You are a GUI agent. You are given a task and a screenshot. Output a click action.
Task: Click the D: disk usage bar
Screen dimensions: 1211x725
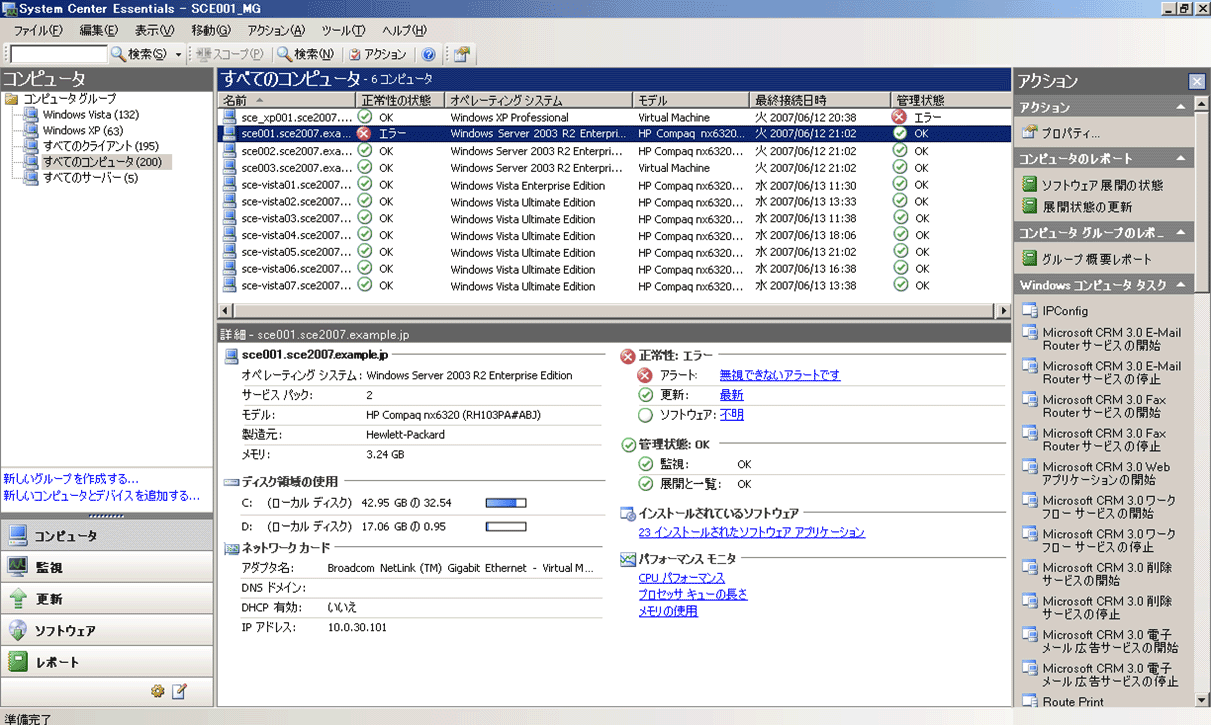[x=506, y=526]
